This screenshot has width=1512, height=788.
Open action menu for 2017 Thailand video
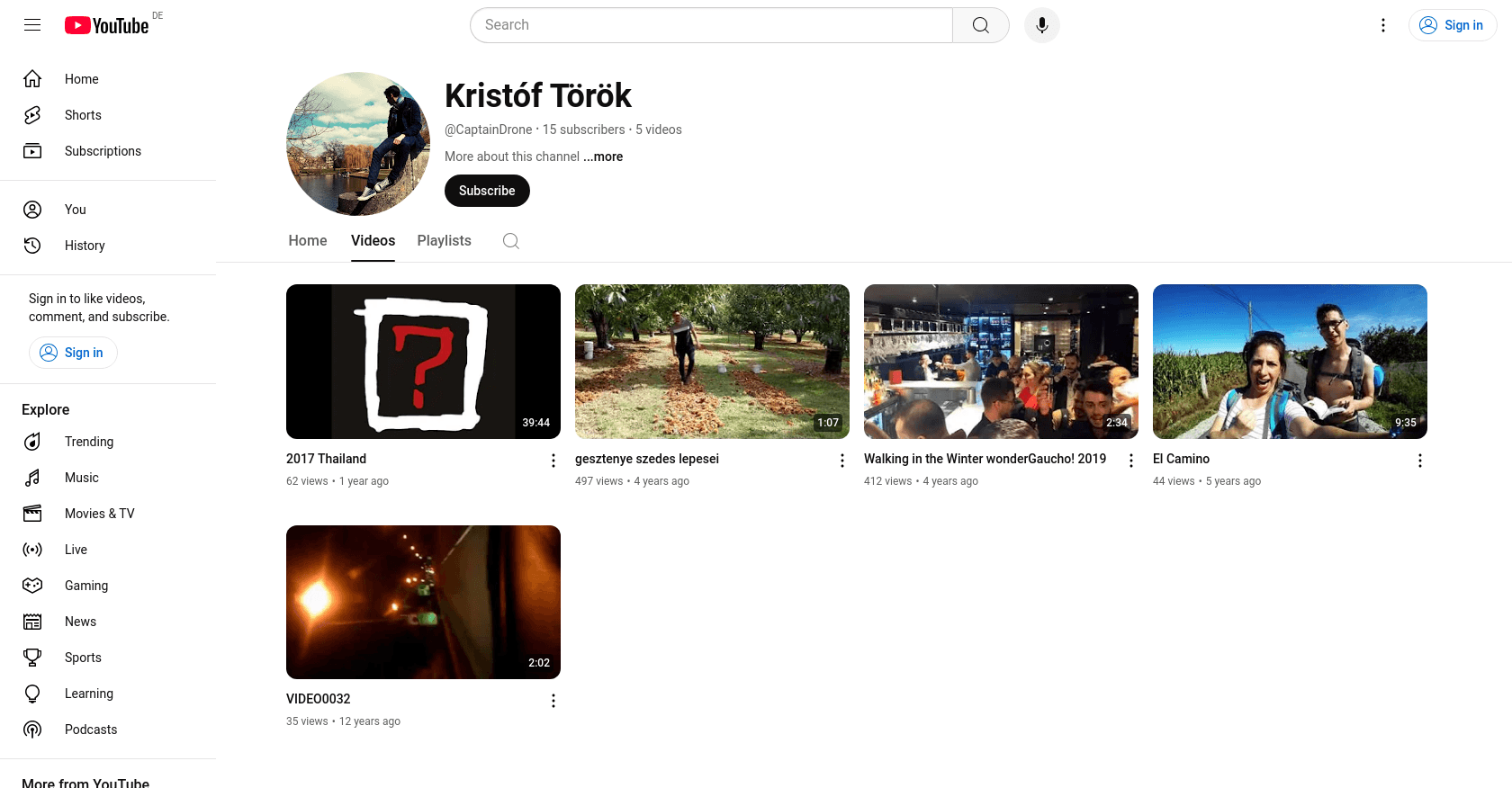point(553,461)
